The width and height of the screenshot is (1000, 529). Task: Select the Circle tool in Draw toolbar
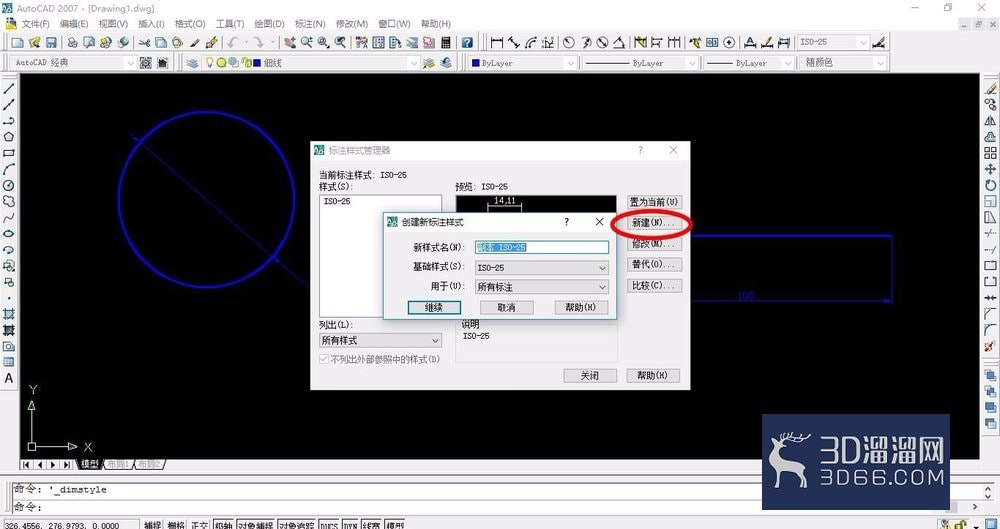click(9, 185)
